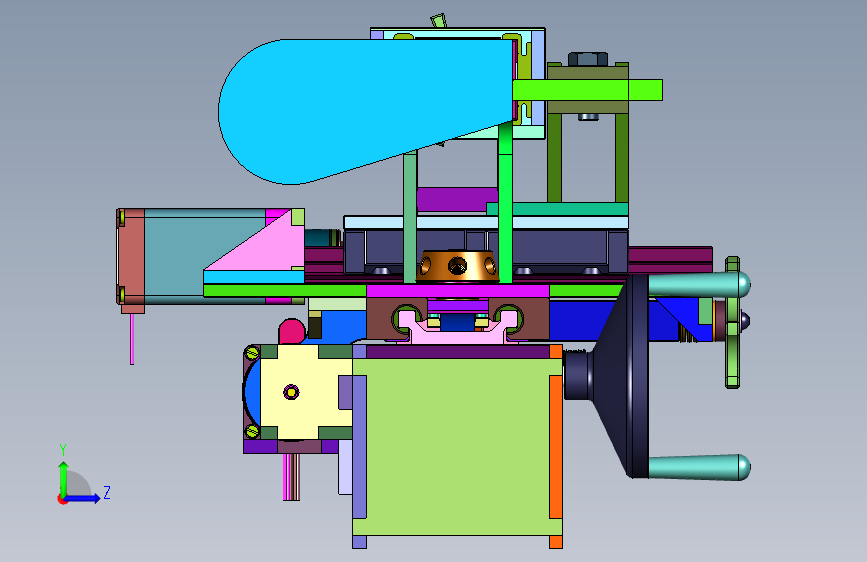Viewport: 867px width, 562px height.
Task: Select the brick-red motor end cap
Action: 131,259
